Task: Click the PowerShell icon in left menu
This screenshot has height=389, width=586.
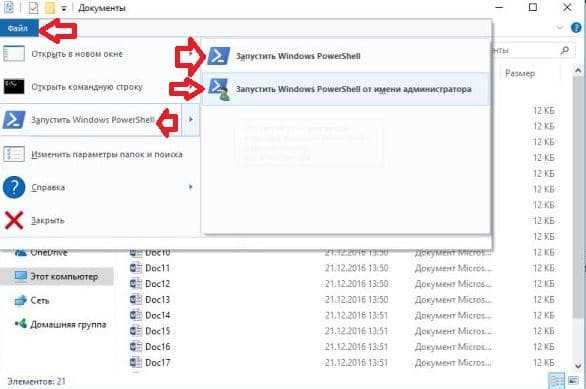Action: [14, 120]
